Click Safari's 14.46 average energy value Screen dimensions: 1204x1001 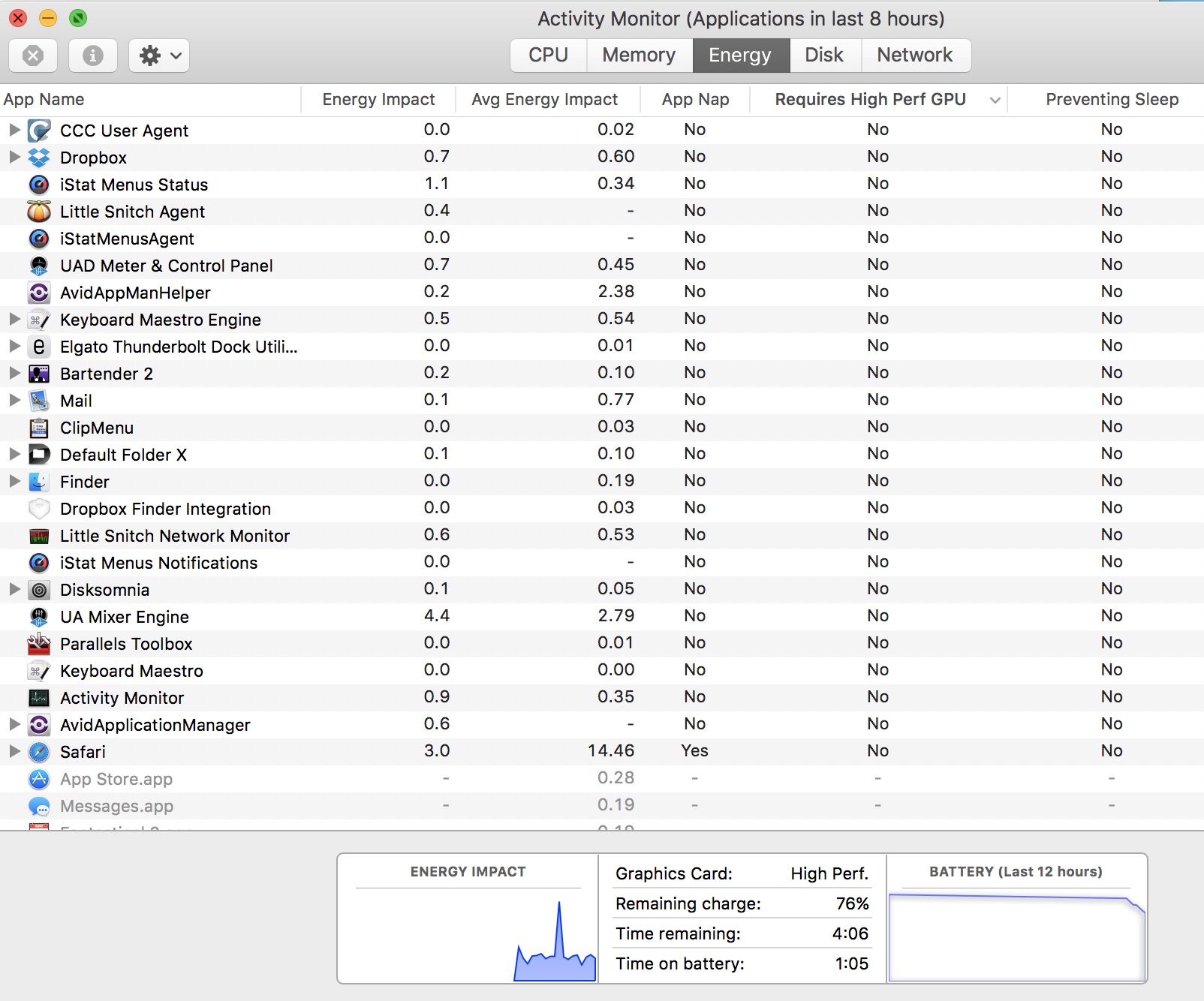coord(611,751)
